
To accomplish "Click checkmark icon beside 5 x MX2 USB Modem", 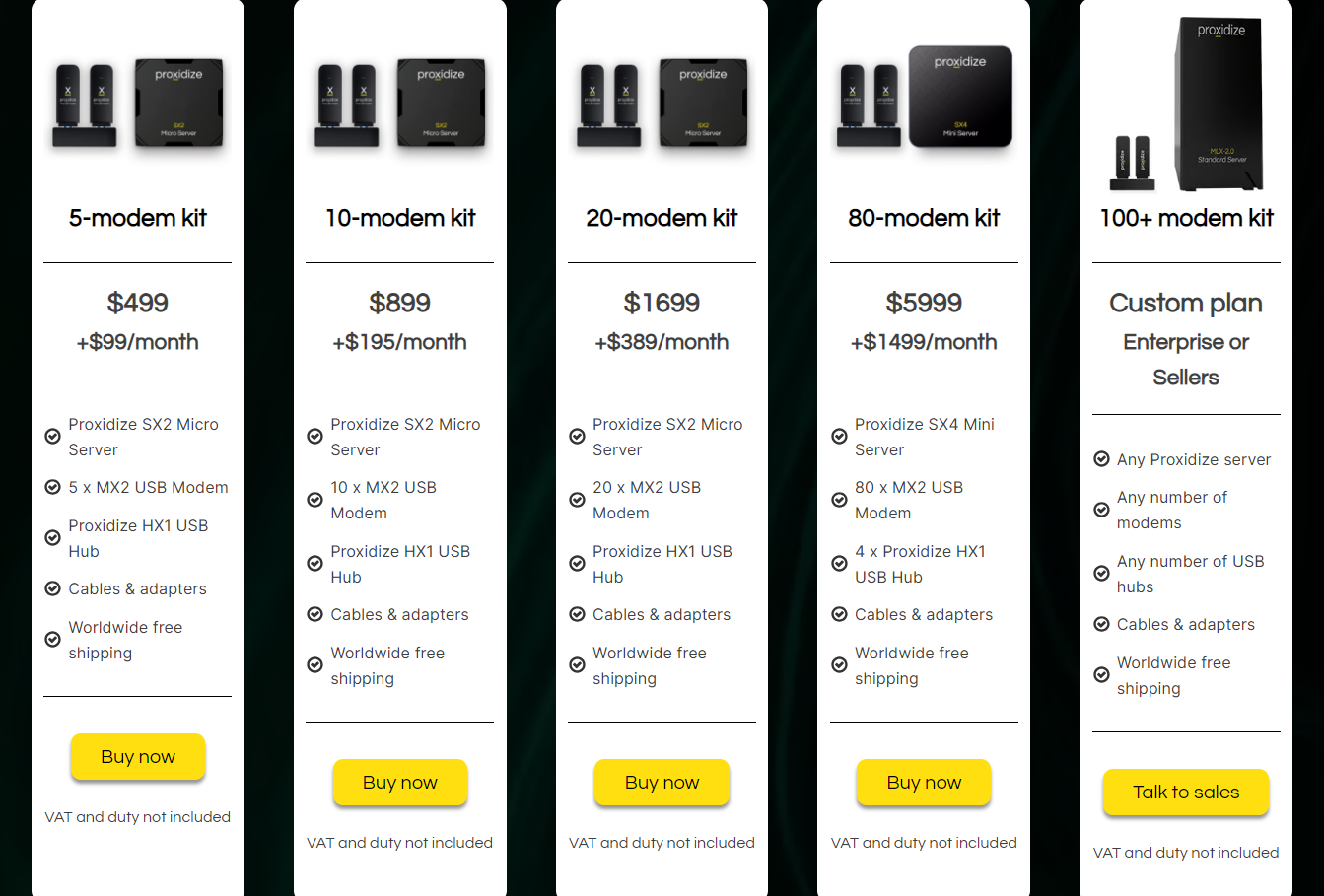I will pyautogui.click(x=53, y=487).
